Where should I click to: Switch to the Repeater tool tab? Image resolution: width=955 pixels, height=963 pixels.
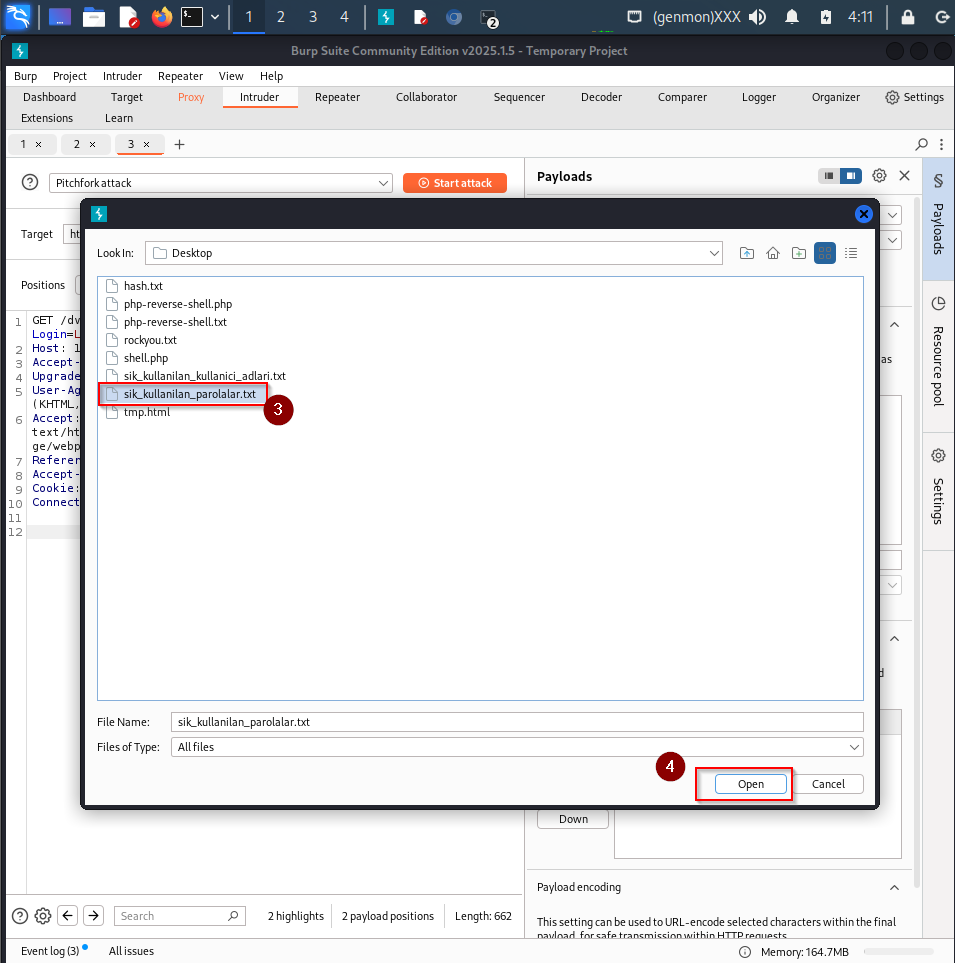coord(337,97)
